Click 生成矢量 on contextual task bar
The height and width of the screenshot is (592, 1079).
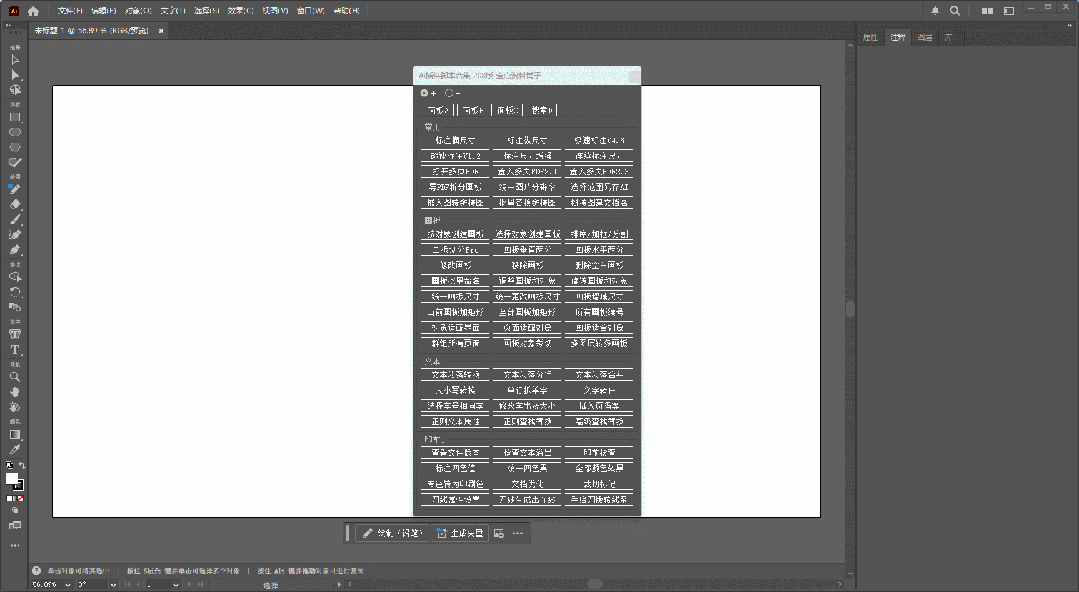(460, 533)
